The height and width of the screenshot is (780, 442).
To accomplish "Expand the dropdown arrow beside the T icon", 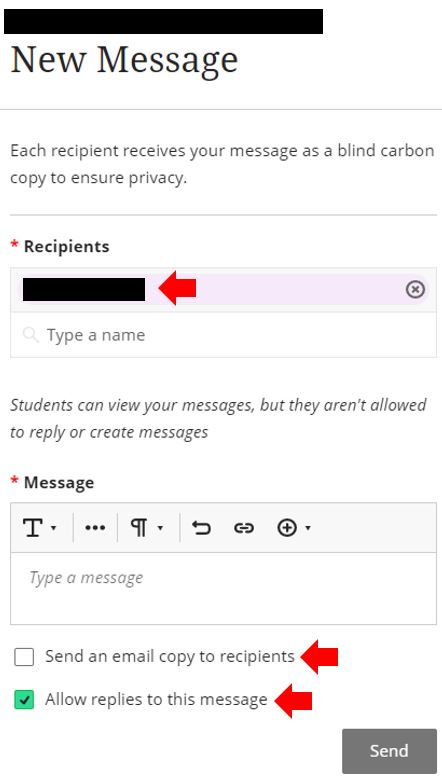I will coord(53,528).
